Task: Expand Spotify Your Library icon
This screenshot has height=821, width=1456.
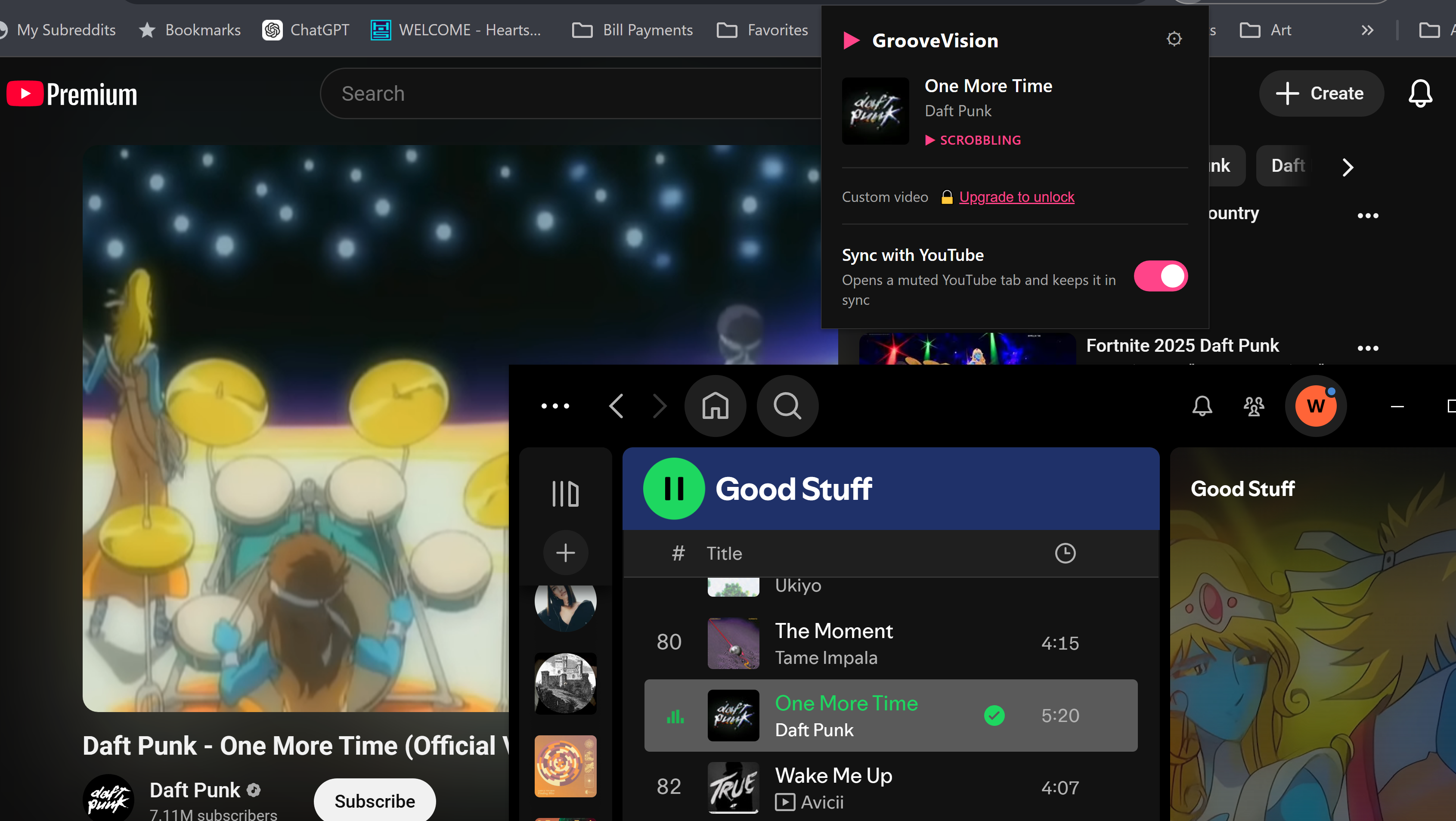Action: tap(565, 494)
